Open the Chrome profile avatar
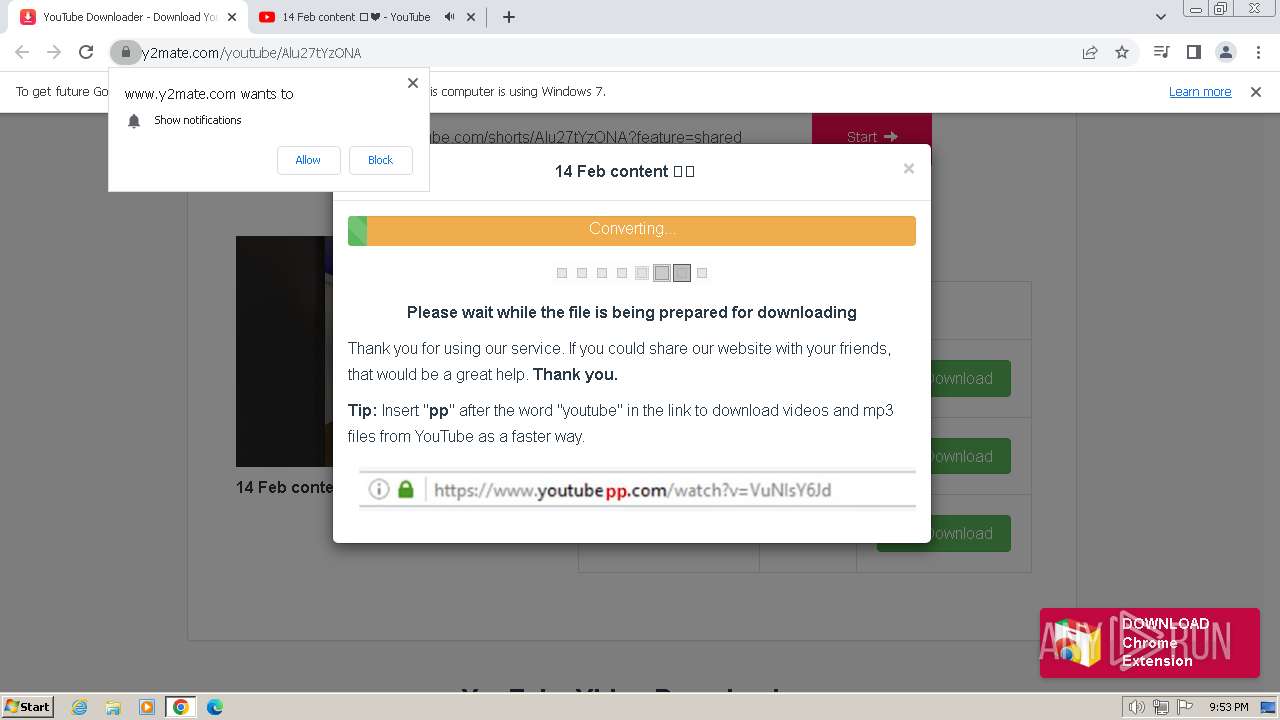 click(1225, 52)
